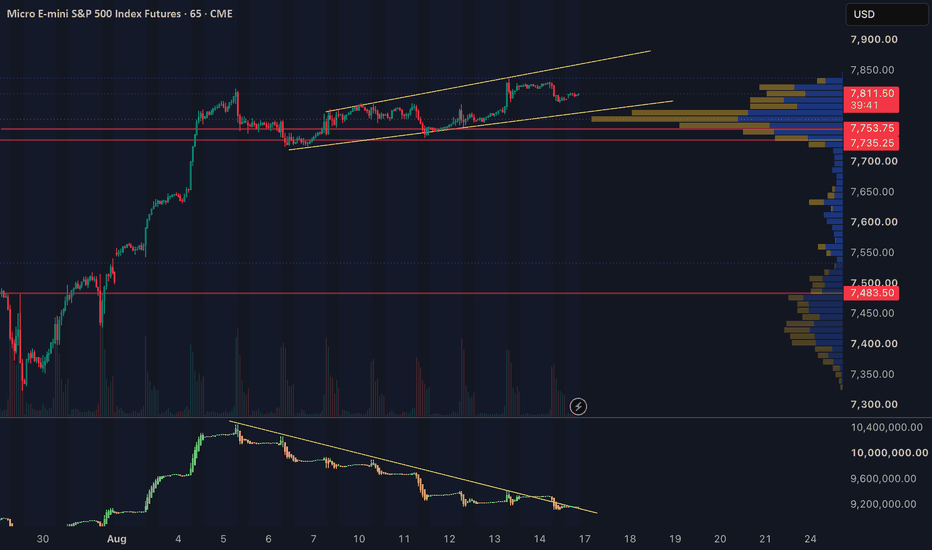Click the 9,200,000.00 indicator axis label

[883, 504]
